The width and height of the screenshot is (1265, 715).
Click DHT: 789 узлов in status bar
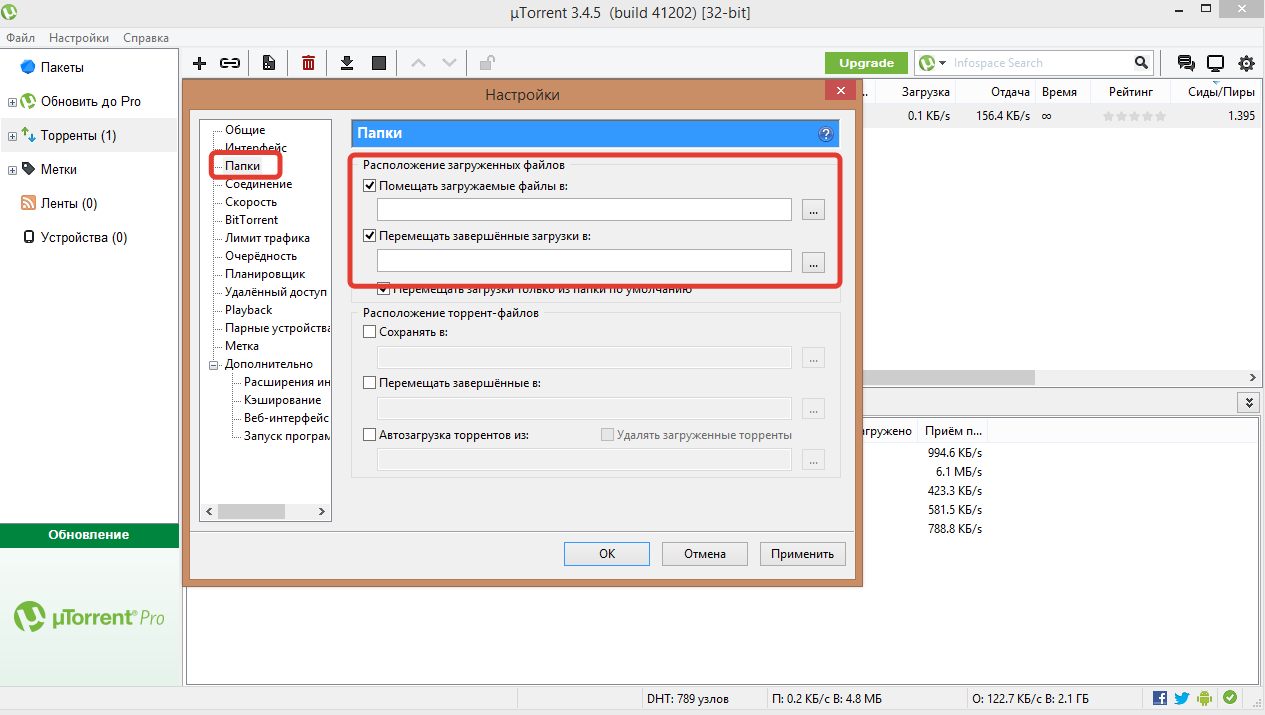688,698
